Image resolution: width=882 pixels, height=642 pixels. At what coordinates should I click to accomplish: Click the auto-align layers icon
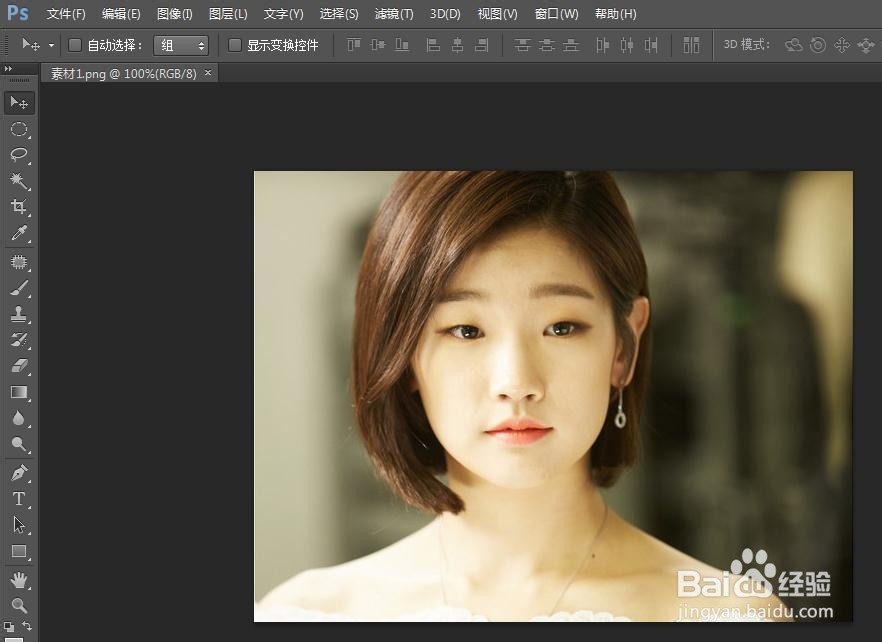[691, 44]
